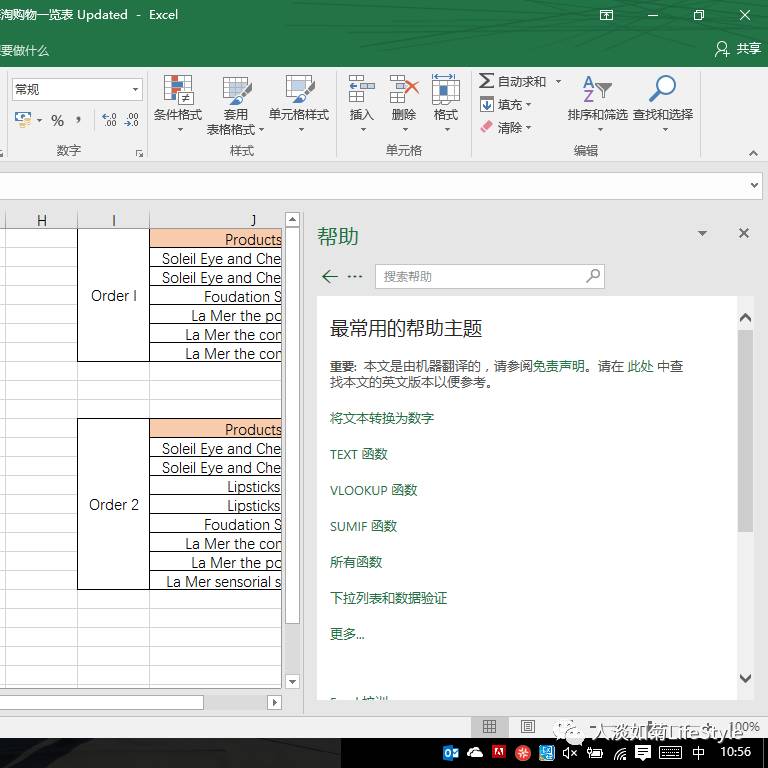The width and height of the screenshot is (768, 768).
Task: Select the Order 2 merged cell
Action: pos(114,504)
